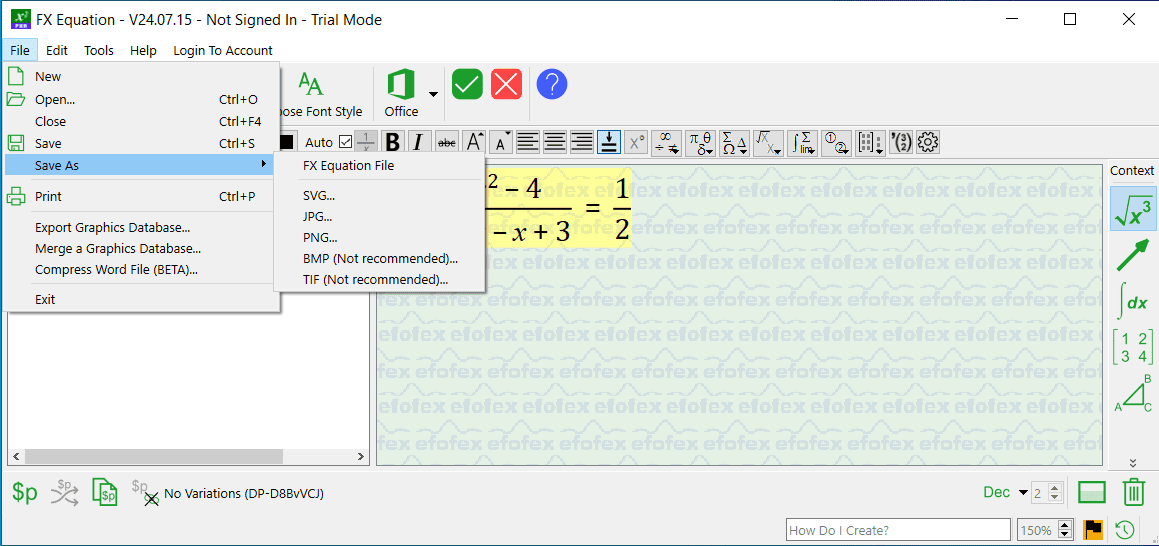1159x546 pixels.
Task: Align equation right
Action: pyautogui.click(x=582, y=142)
